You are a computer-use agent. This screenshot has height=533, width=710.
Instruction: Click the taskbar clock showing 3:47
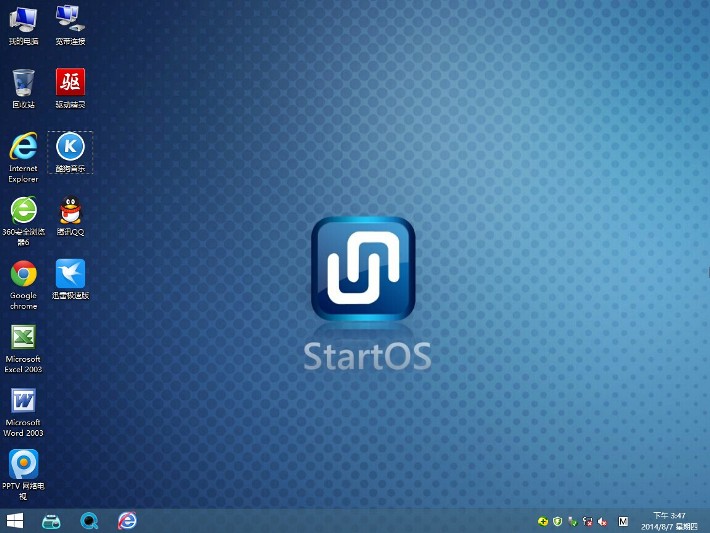pos(669,515)
